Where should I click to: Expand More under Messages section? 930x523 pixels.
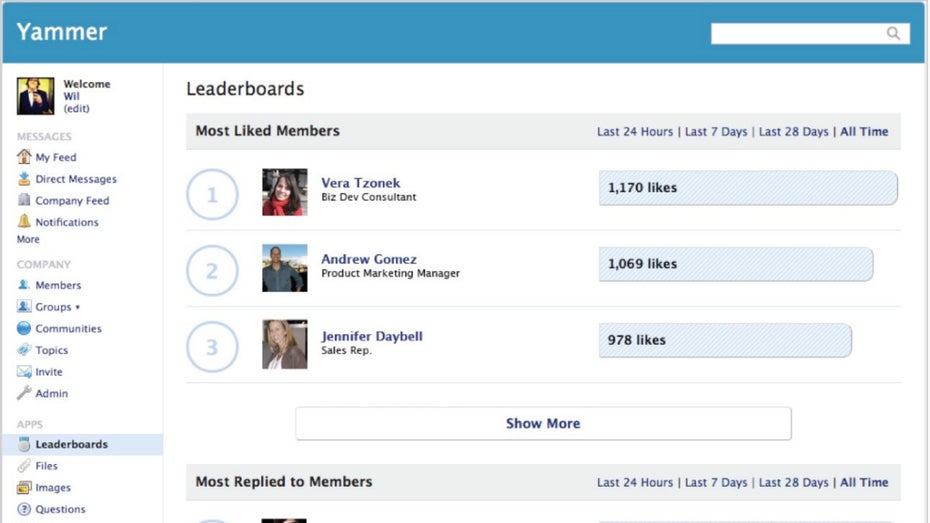(x=28, y=240)
